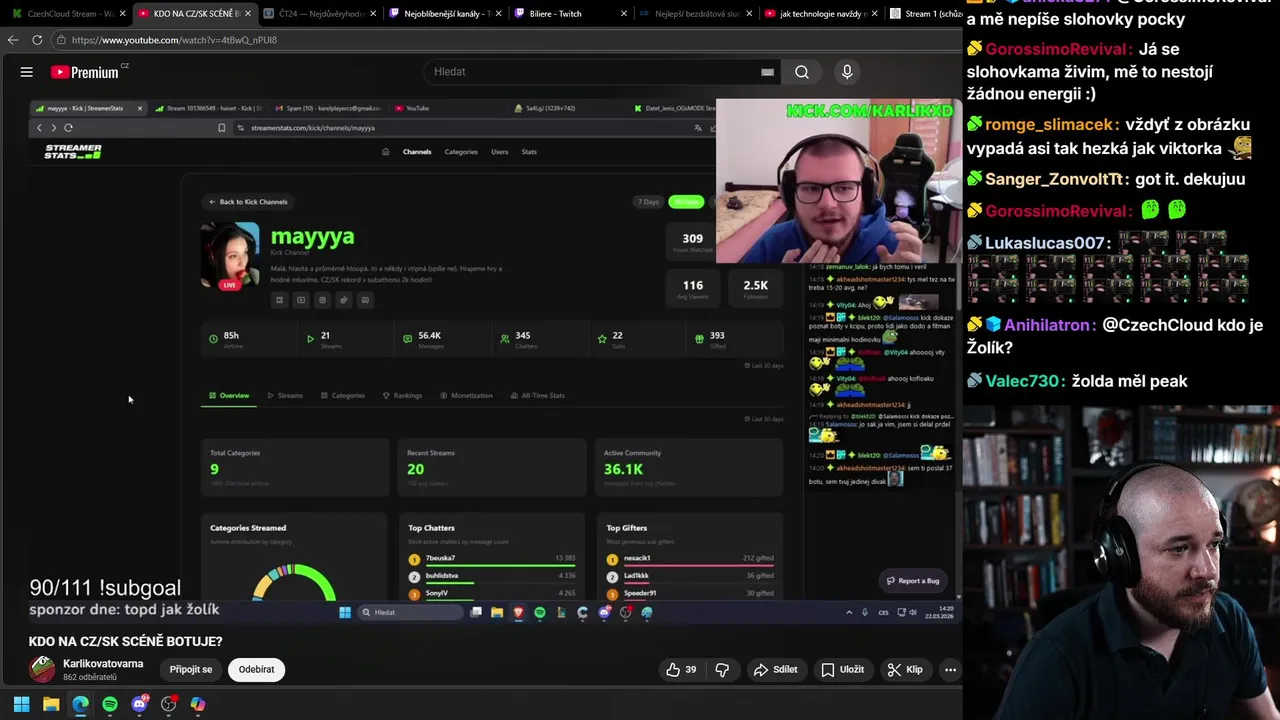Start voice search with the microphone icon

847,72
